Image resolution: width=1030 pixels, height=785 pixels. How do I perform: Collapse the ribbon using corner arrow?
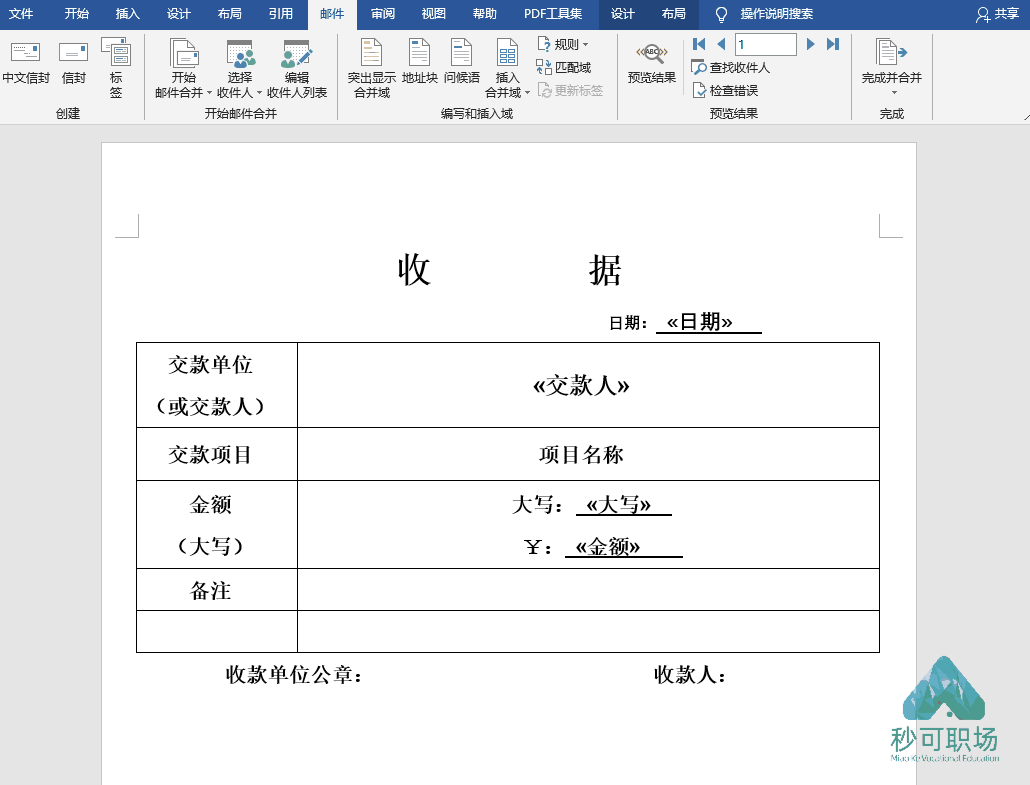pos(1026,116)
